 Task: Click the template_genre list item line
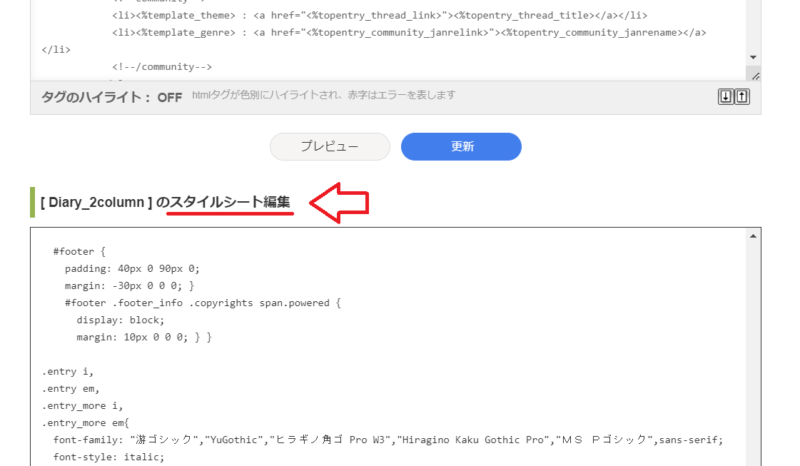[409, 33]
